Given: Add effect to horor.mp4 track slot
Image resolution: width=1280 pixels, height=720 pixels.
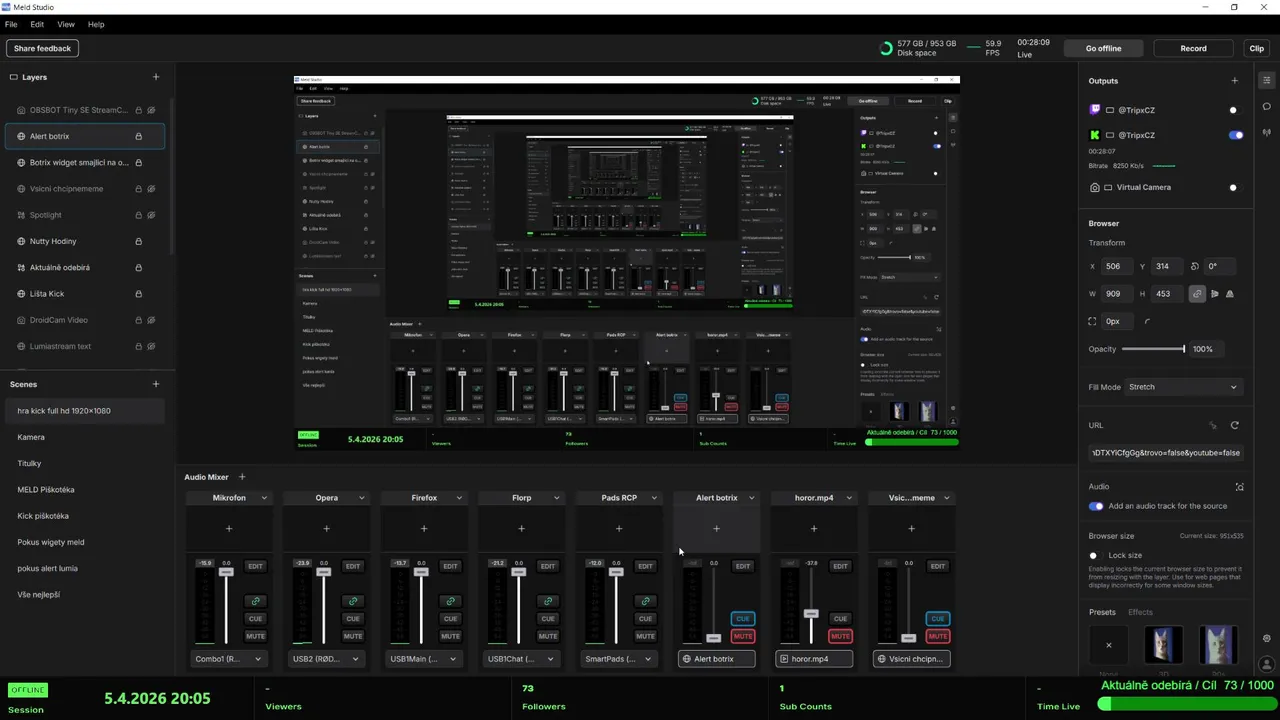Looking at the screenshot, I should point(814,529).
